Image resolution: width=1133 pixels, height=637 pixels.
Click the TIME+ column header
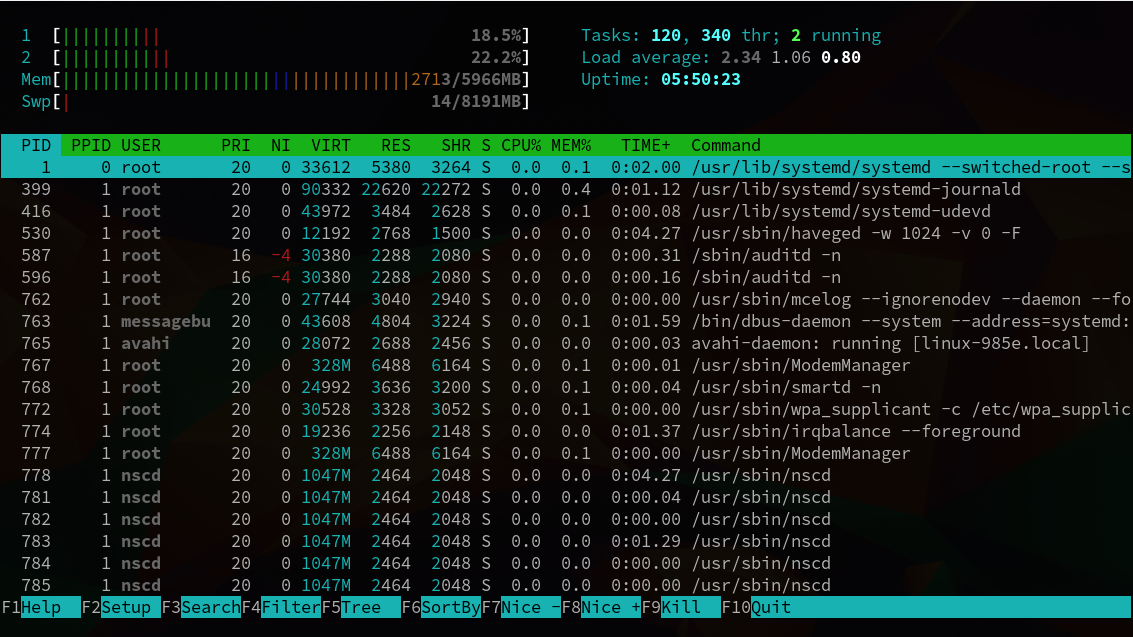point(646,145)
